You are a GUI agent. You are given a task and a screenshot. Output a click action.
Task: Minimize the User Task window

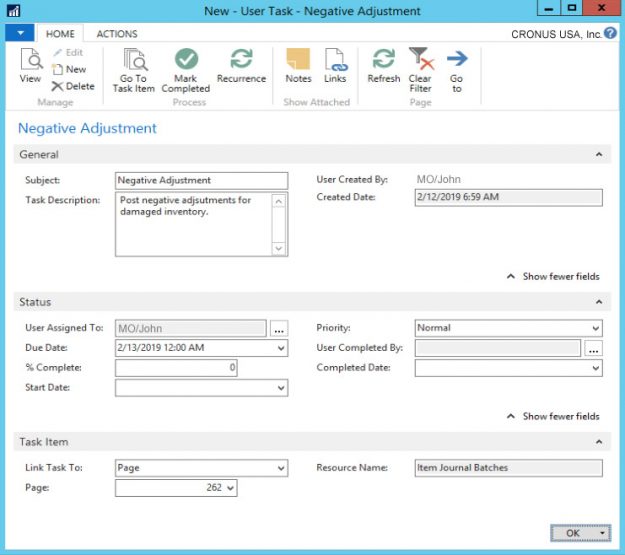pos(548,8)
